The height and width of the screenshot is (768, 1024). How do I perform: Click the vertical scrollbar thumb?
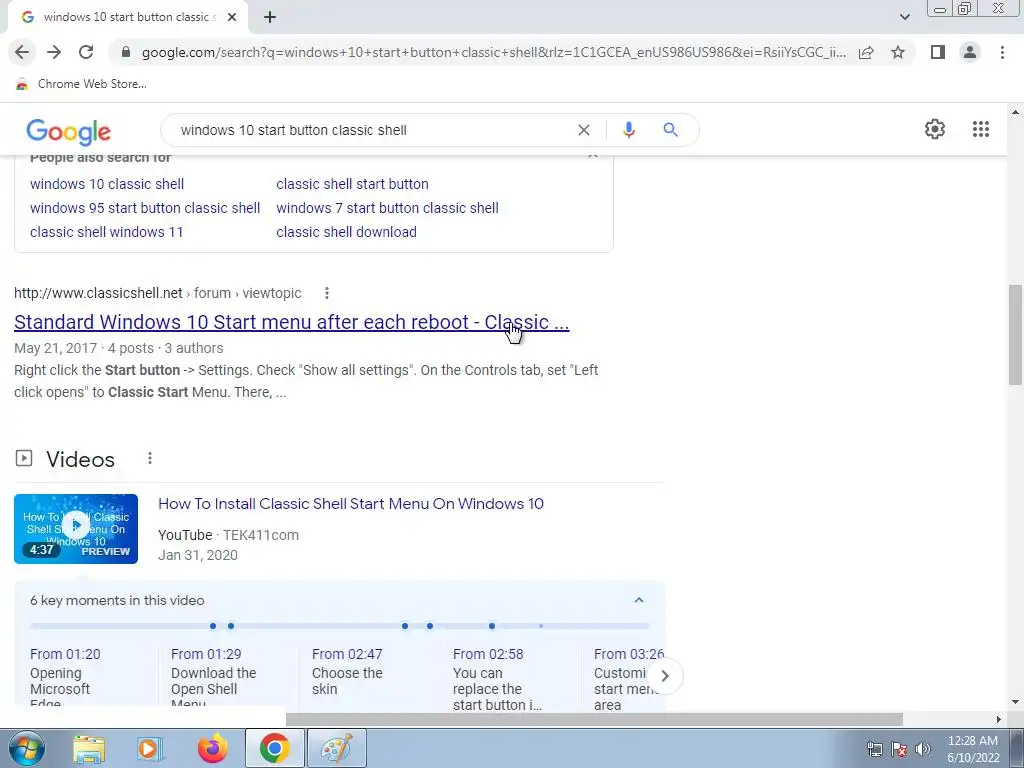coord(1015,335)
